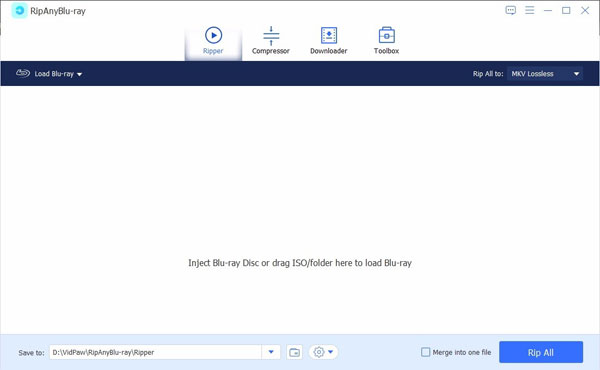This screenshot has height=370, width=600.
Task: Switch to the Ripper tab
Action: 213,41
